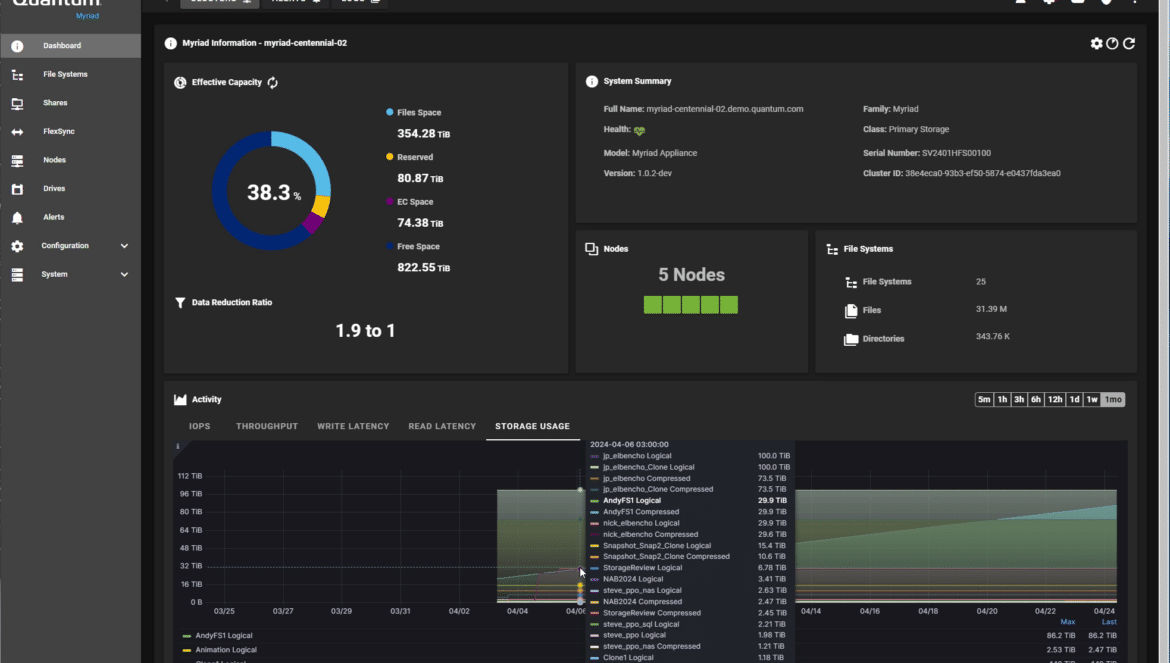Image resolution: width=1170 pixels, height=663 pixels.
Task: Switch activity range to 1d
Action: [1074, 400]
